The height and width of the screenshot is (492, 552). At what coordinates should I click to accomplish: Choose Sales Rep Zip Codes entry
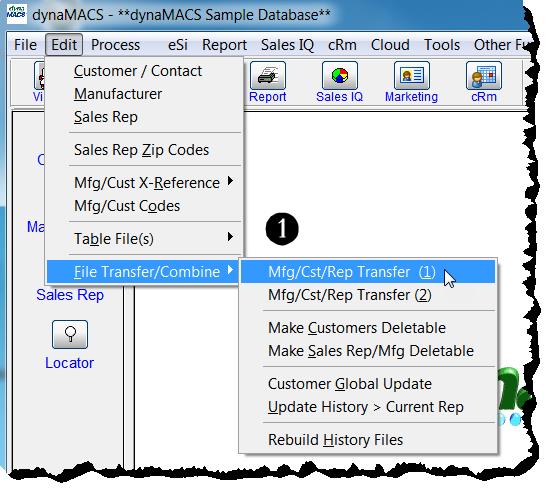point(145,150)
